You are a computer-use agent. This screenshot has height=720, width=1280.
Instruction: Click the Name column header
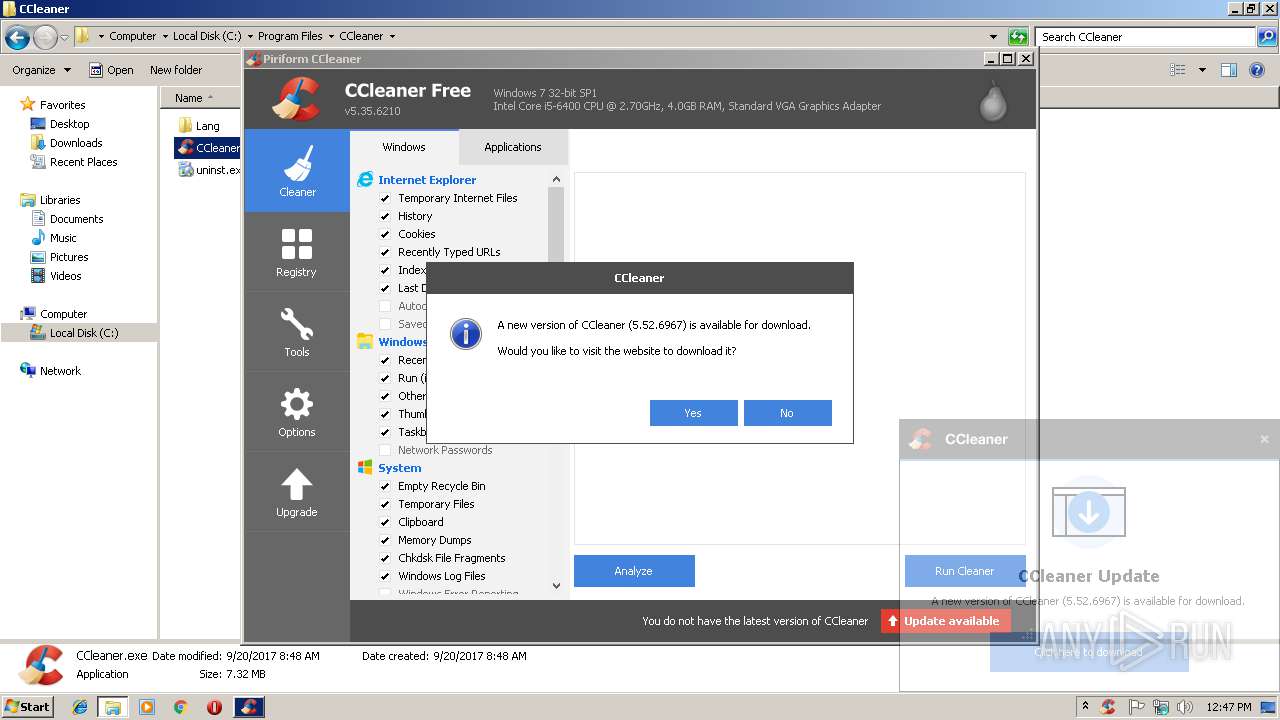click(x=201, y=98)
